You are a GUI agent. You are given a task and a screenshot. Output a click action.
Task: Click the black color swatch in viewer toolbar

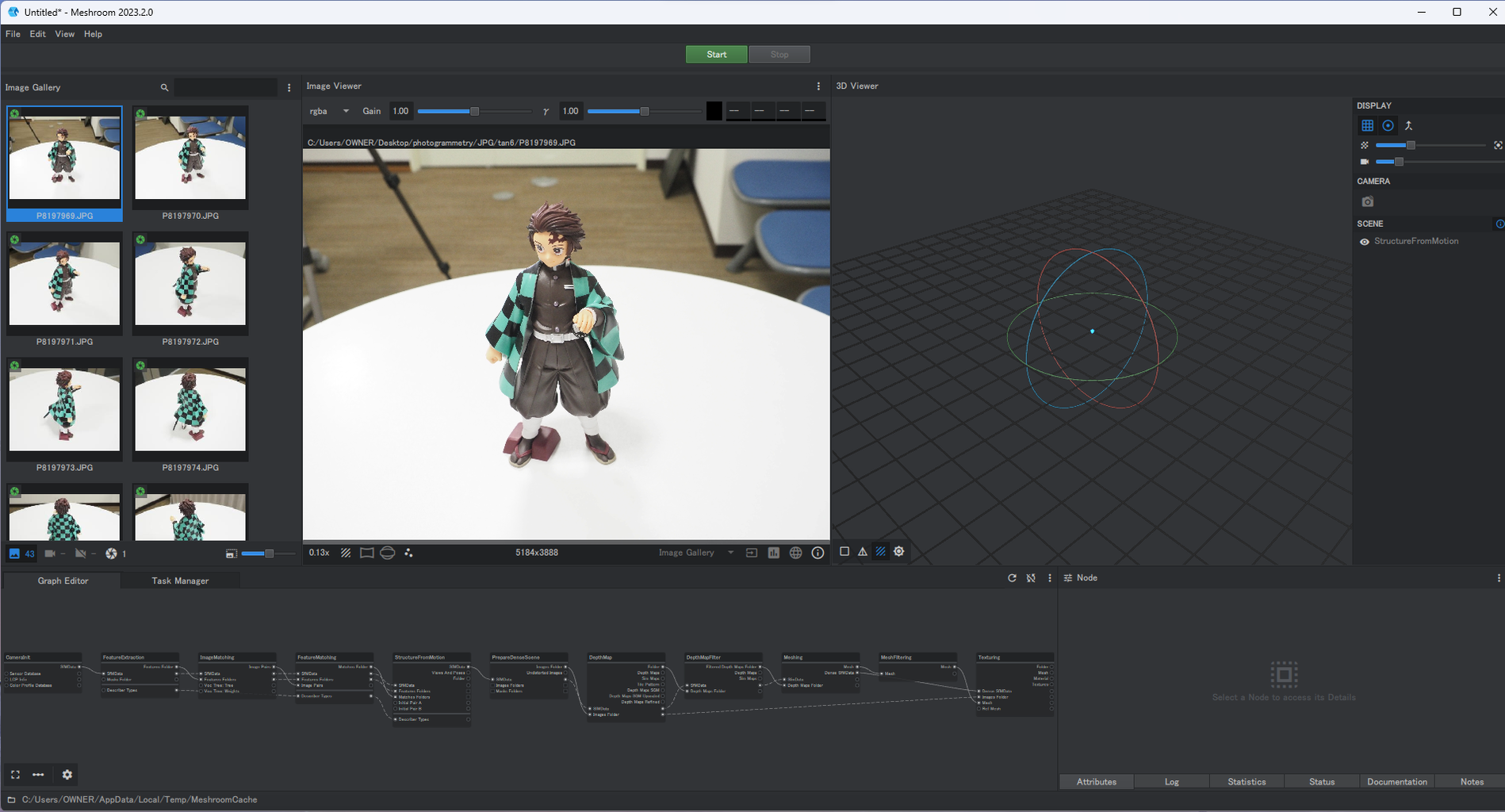pyautogui.click(x=714, y=111)
